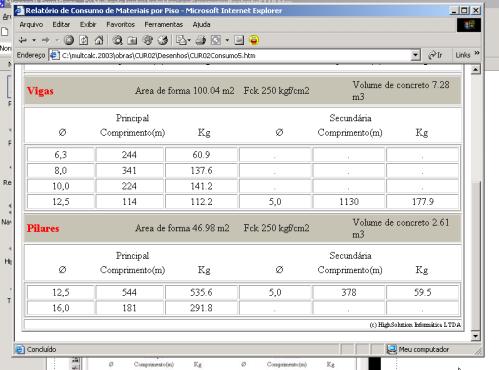This screenshot has width=499, height=370.
Task: Click the scrollbar down arrow
Action: coord(476,336)
